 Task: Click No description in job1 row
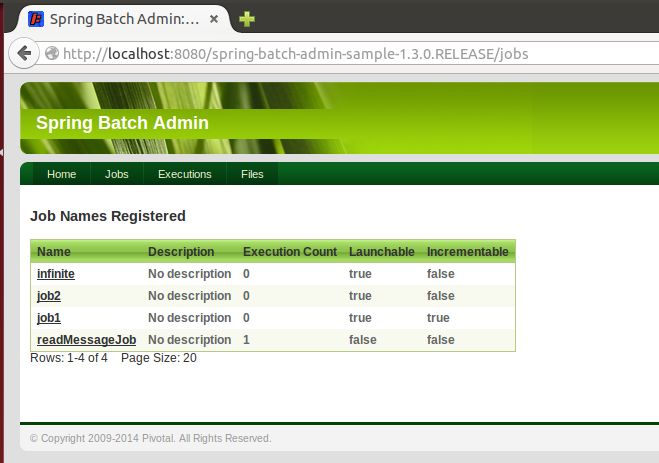[x=190, y=318]
